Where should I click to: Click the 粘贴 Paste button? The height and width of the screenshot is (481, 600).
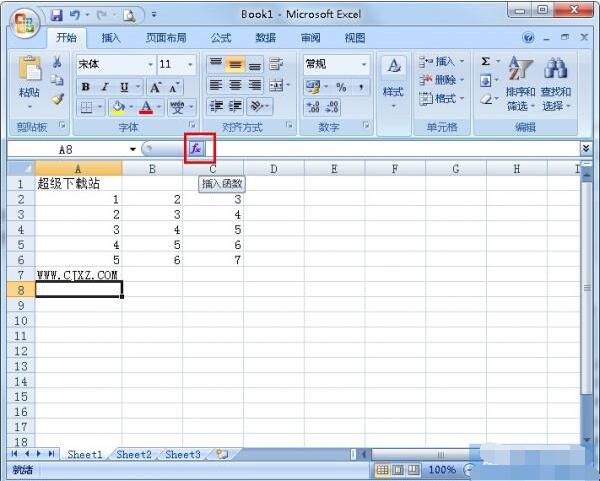pos(29,81)
